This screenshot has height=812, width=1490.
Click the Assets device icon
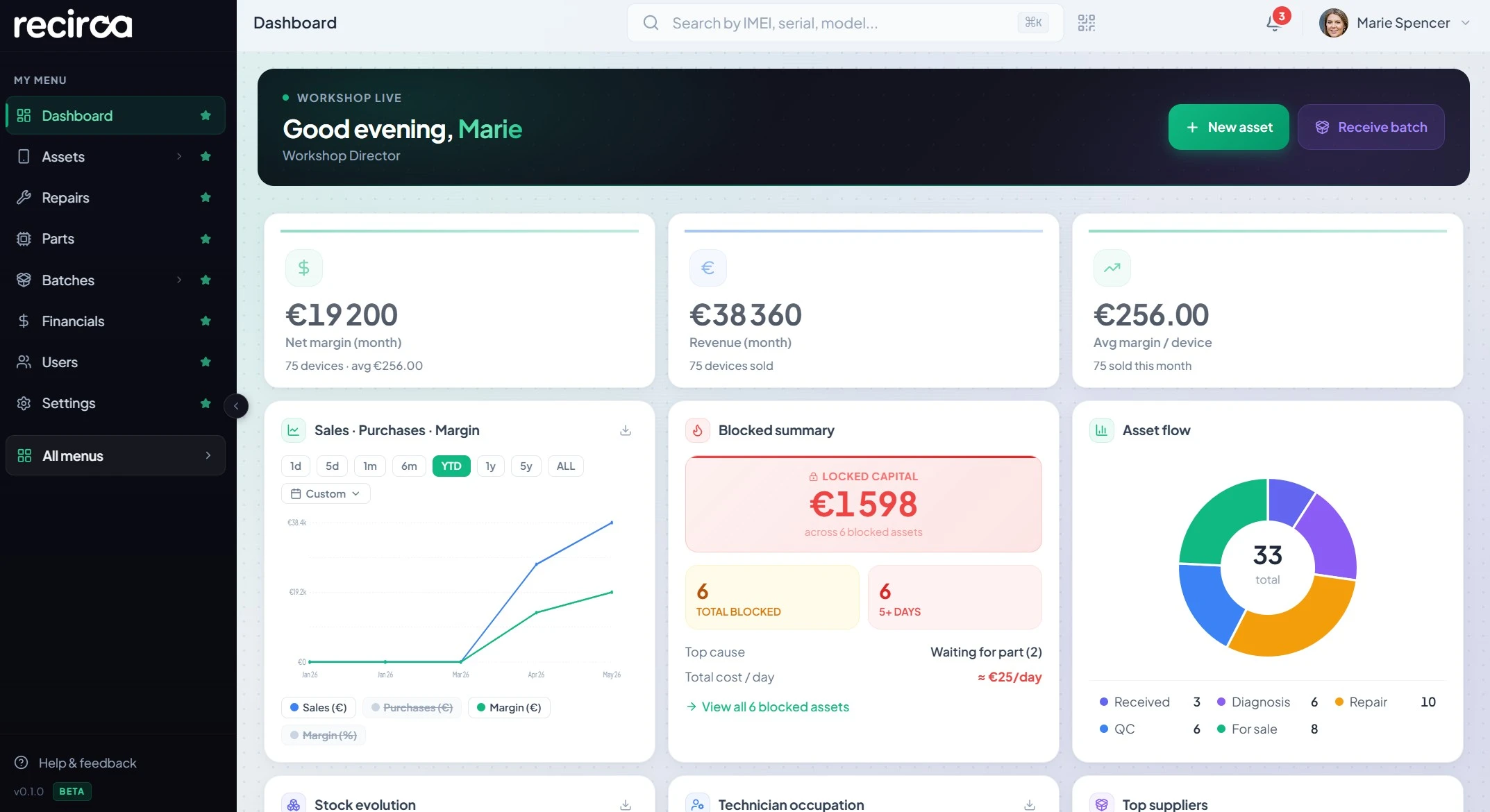(x=24, y=157)
